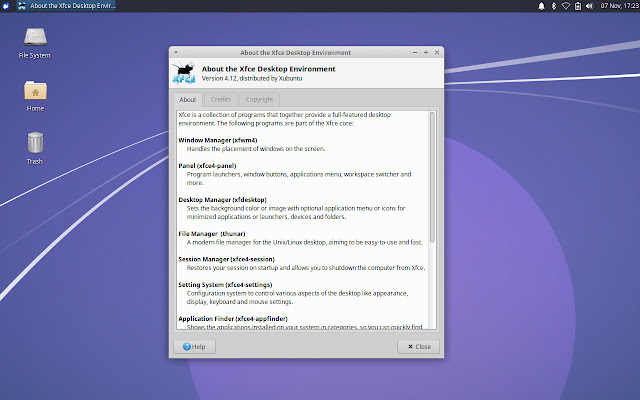
Task: Click the "Panel (xfce4-panel)" heading
Action: click(x=207, y=166)
